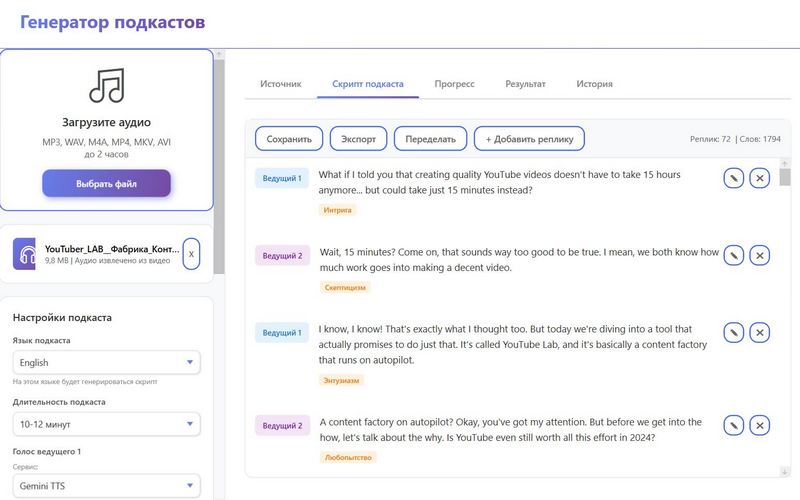This screenshot has height=500, width=800.
Task: Click the Любопытство emotion tag
Action: 348,457
